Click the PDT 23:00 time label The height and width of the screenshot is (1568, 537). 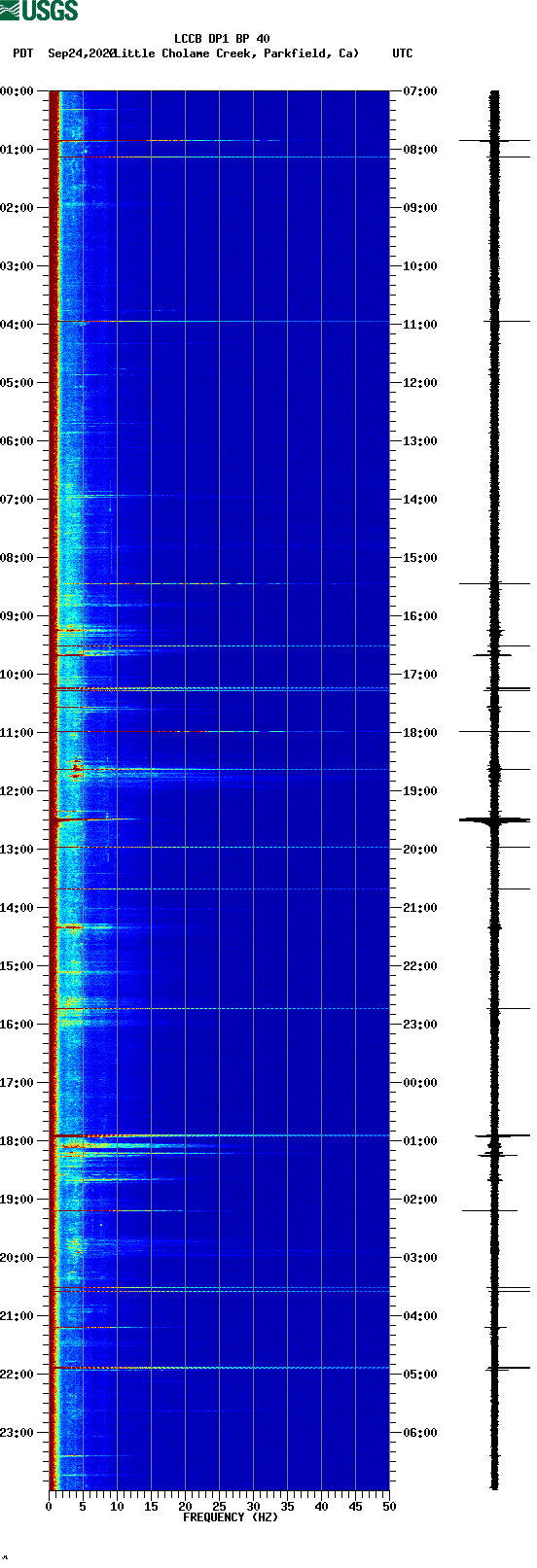point(18,1433)
